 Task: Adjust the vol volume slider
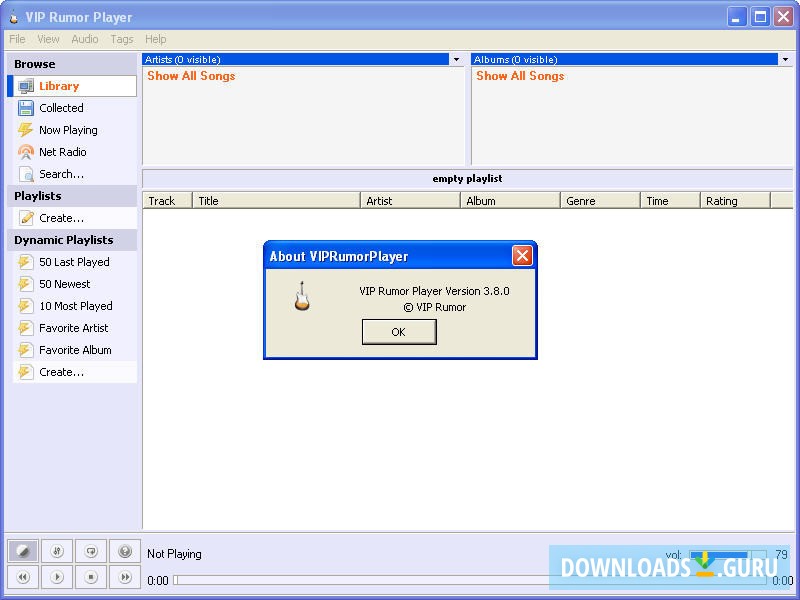pos(728,555)
